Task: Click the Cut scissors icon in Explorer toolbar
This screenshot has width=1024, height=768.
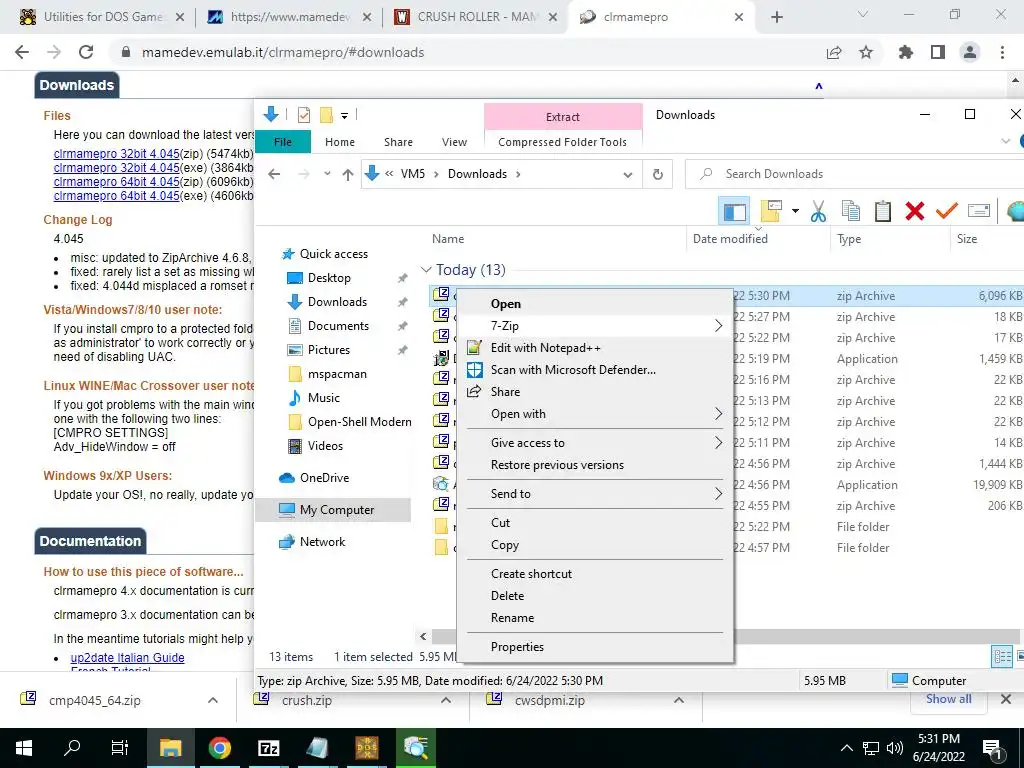Action: [818, 211]
